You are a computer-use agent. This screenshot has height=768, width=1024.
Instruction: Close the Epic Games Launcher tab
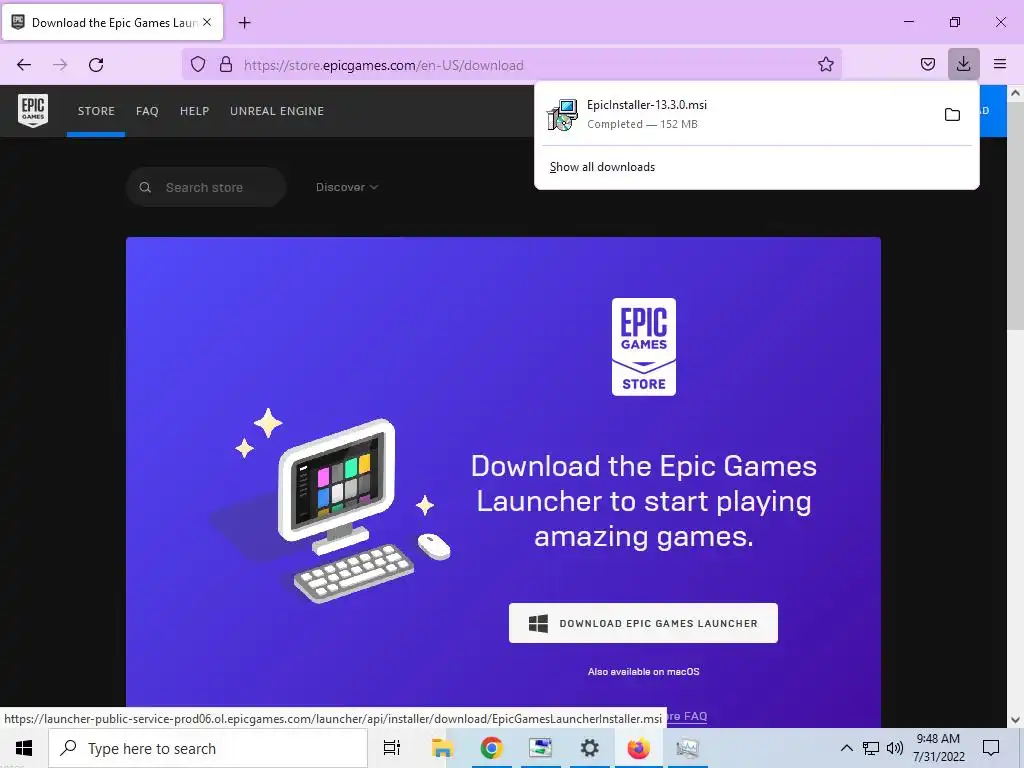tap(207, 22)
